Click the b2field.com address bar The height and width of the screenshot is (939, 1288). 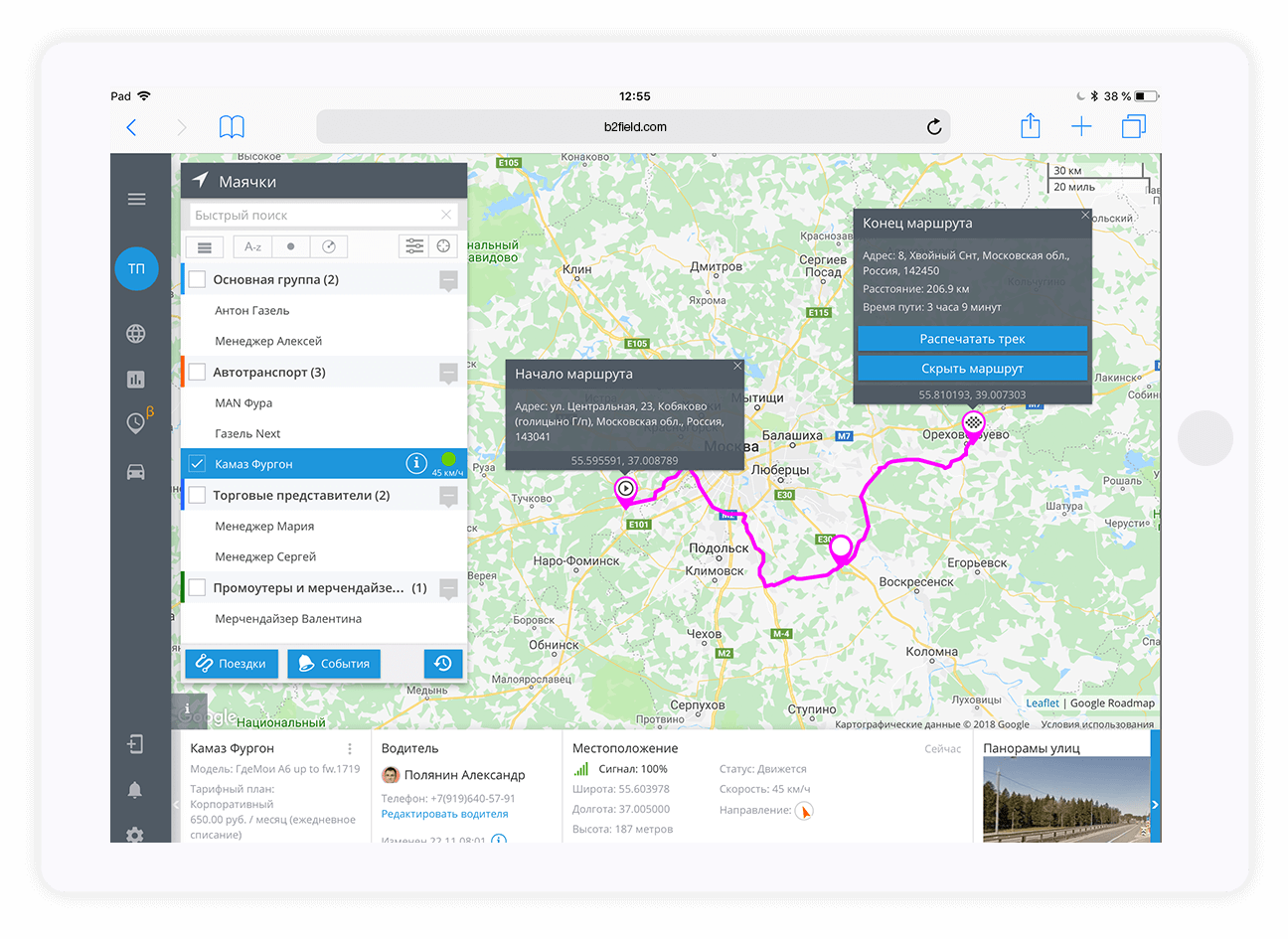[633, 126]
